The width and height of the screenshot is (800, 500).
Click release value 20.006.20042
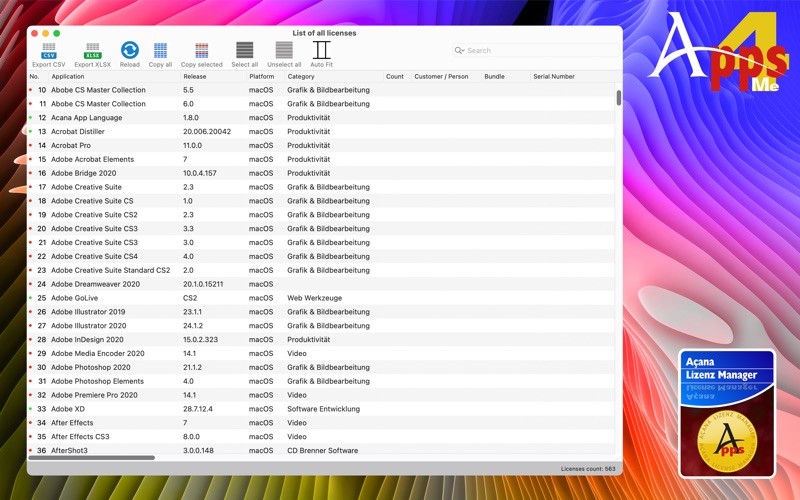tap(207, 132)
